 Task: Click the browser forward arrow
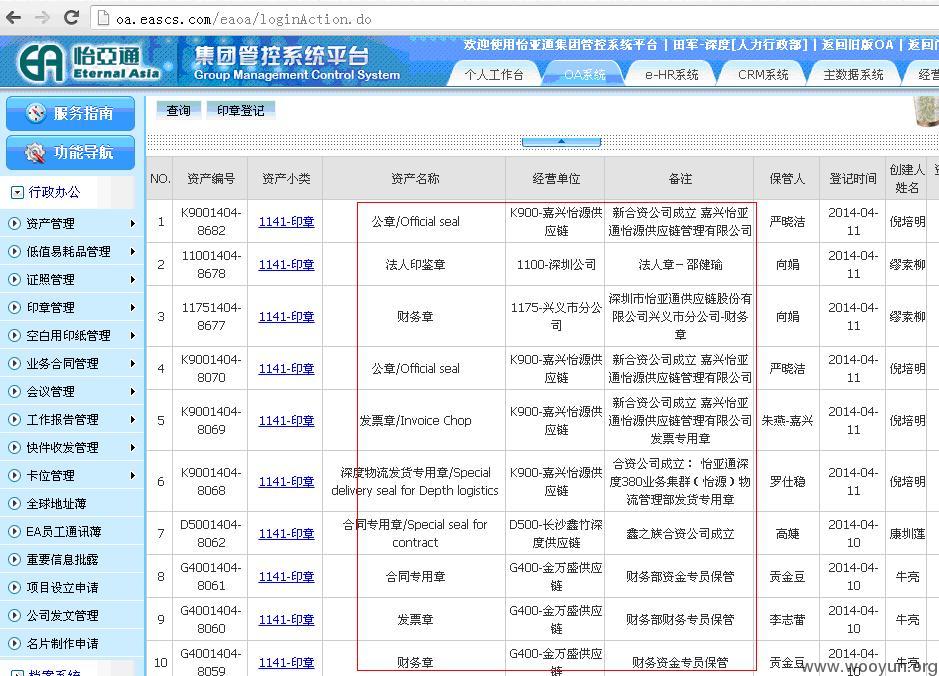click(x=42, y=17)
